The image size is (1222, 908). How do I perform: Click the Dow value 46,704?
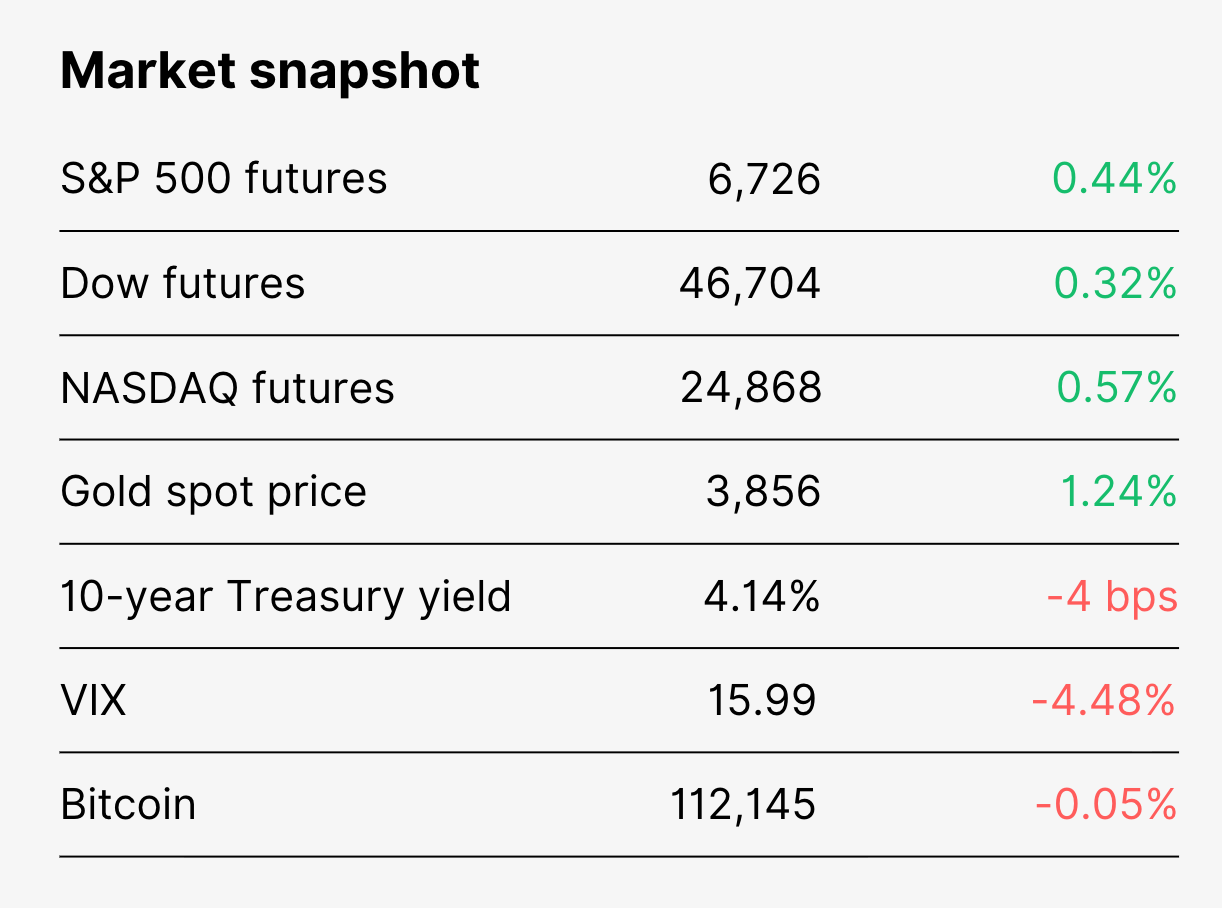(x=750, y=284)
